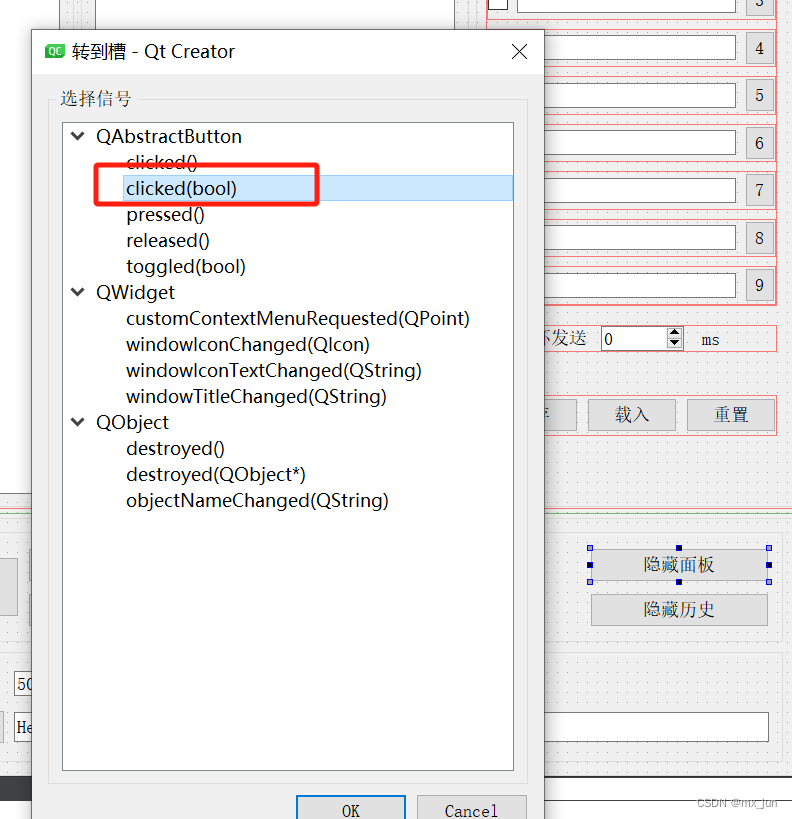Screen dimensions: 792x819
Task: Click the Cancel button
Action: coord(471,809)
